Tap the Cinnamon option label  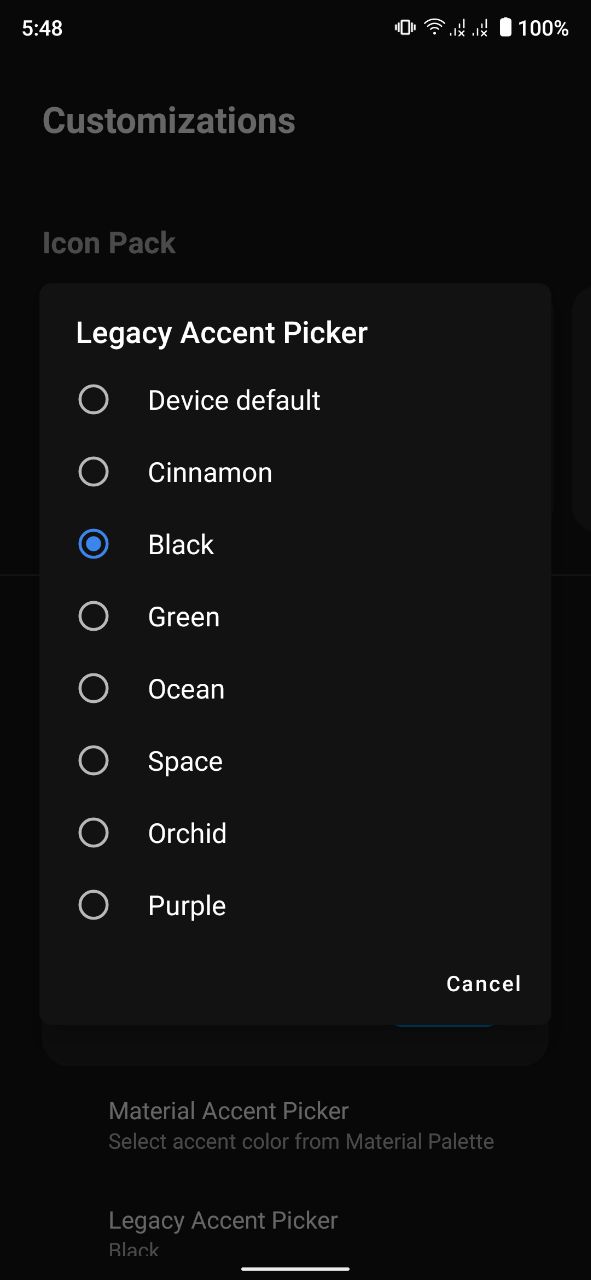tap(210, 472)
